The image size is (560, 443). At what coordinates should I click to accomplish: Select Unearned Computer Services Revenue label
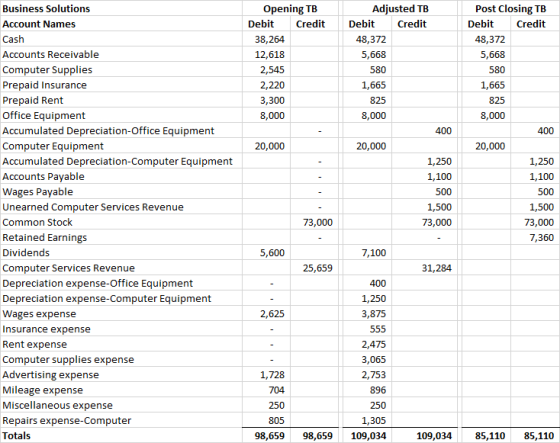pos(93,207)
